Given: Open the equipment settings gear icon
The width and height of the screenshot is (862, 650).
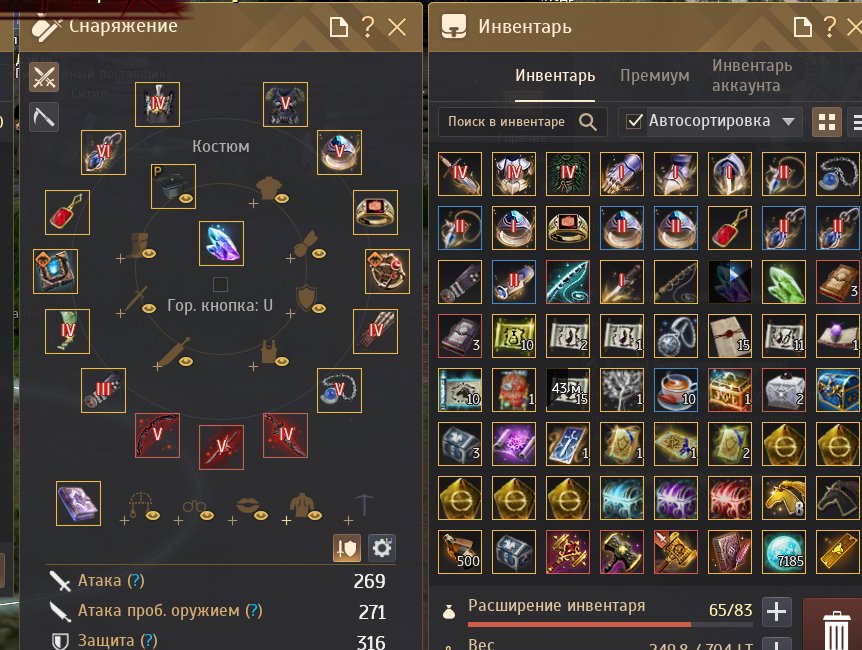Looking at the screenshot, I should (382, 548).
